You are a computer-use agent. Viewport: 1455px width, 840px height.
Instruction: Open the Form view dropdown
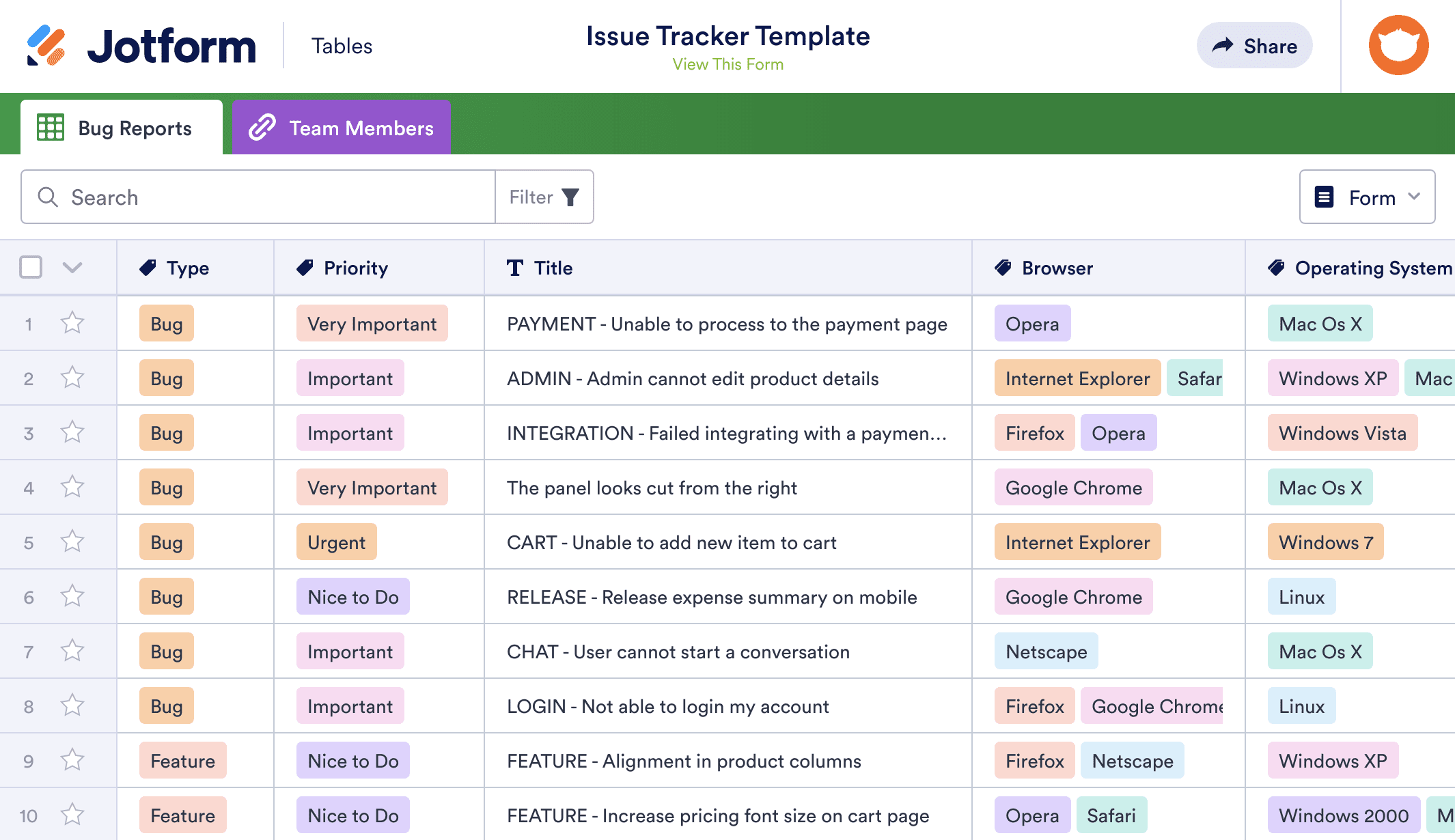pyautogui.click(x=1367, y=197)
